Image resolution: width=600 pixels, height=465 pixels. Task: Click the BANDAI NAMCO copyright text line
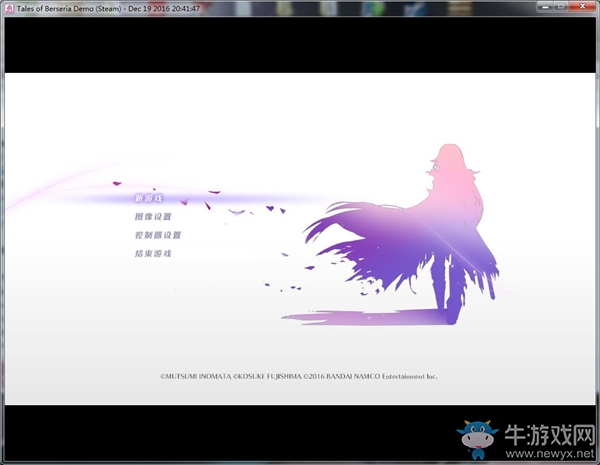click(x=299, y=376)
